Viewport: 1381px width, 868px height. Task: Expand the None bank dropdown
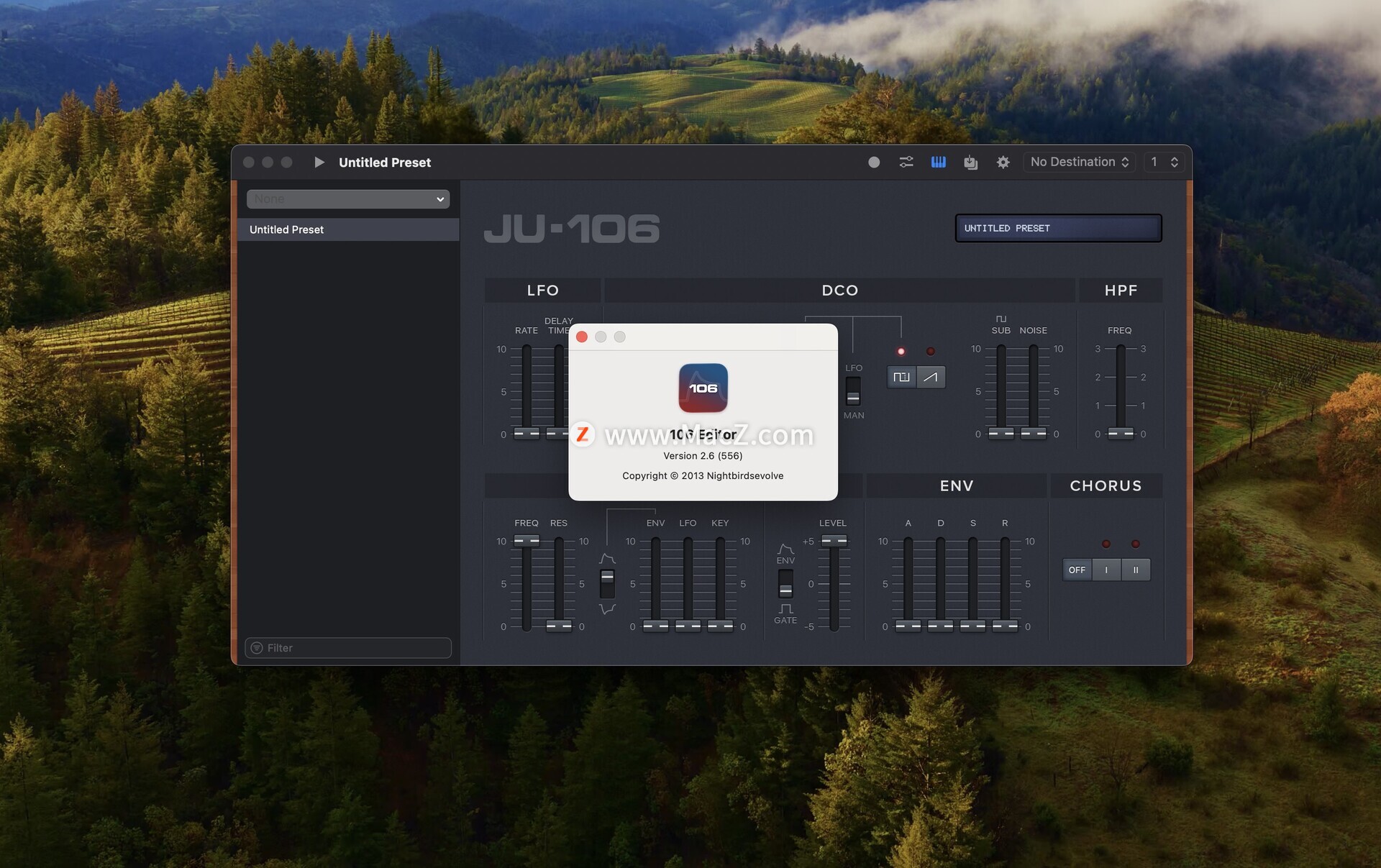point(348,199)
